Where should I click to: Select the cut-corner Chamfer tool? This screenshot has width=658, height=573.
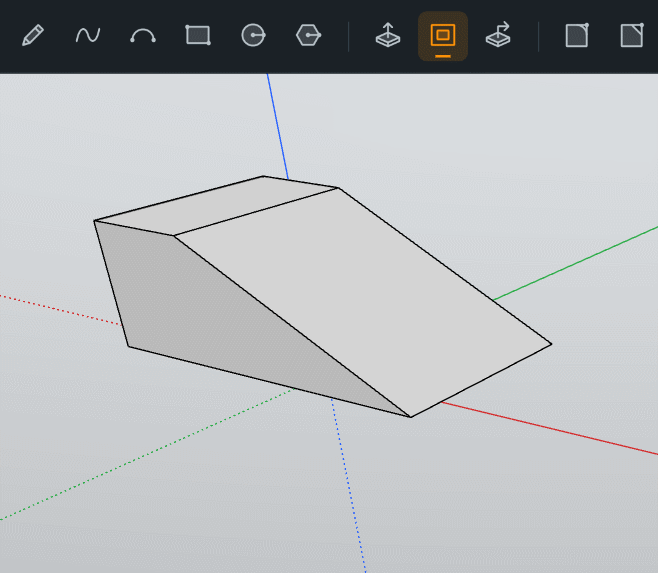coord(632,35)
